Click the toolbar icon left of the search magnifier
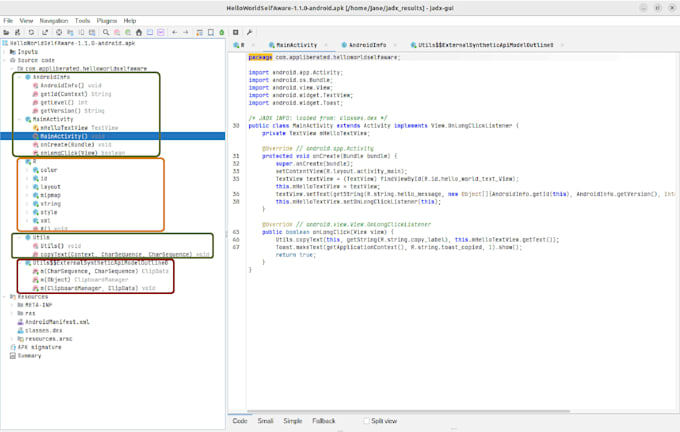Image resolution: width=680 pixels, height=432 pixels. [92, 33]
